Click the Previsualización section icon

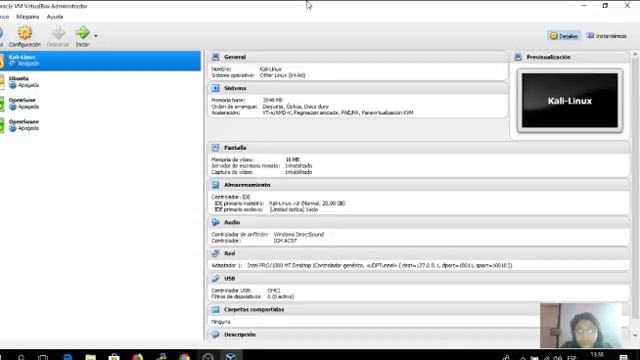click(518, 57)
